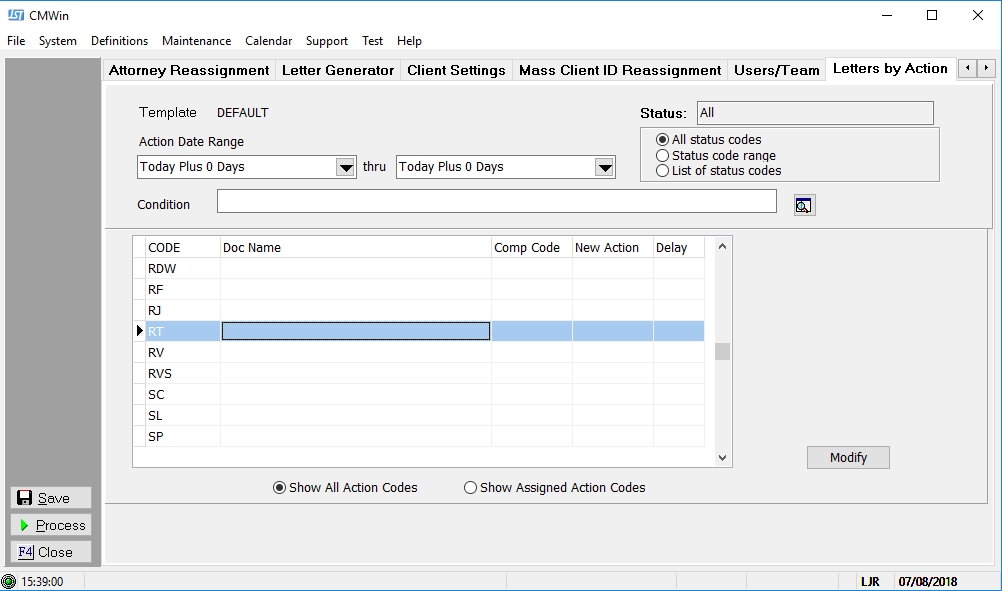Image resolution: width=1002 pixels, height=591 pixels.
Task: Click the F4 Close button
Action: tap(51, 552)
